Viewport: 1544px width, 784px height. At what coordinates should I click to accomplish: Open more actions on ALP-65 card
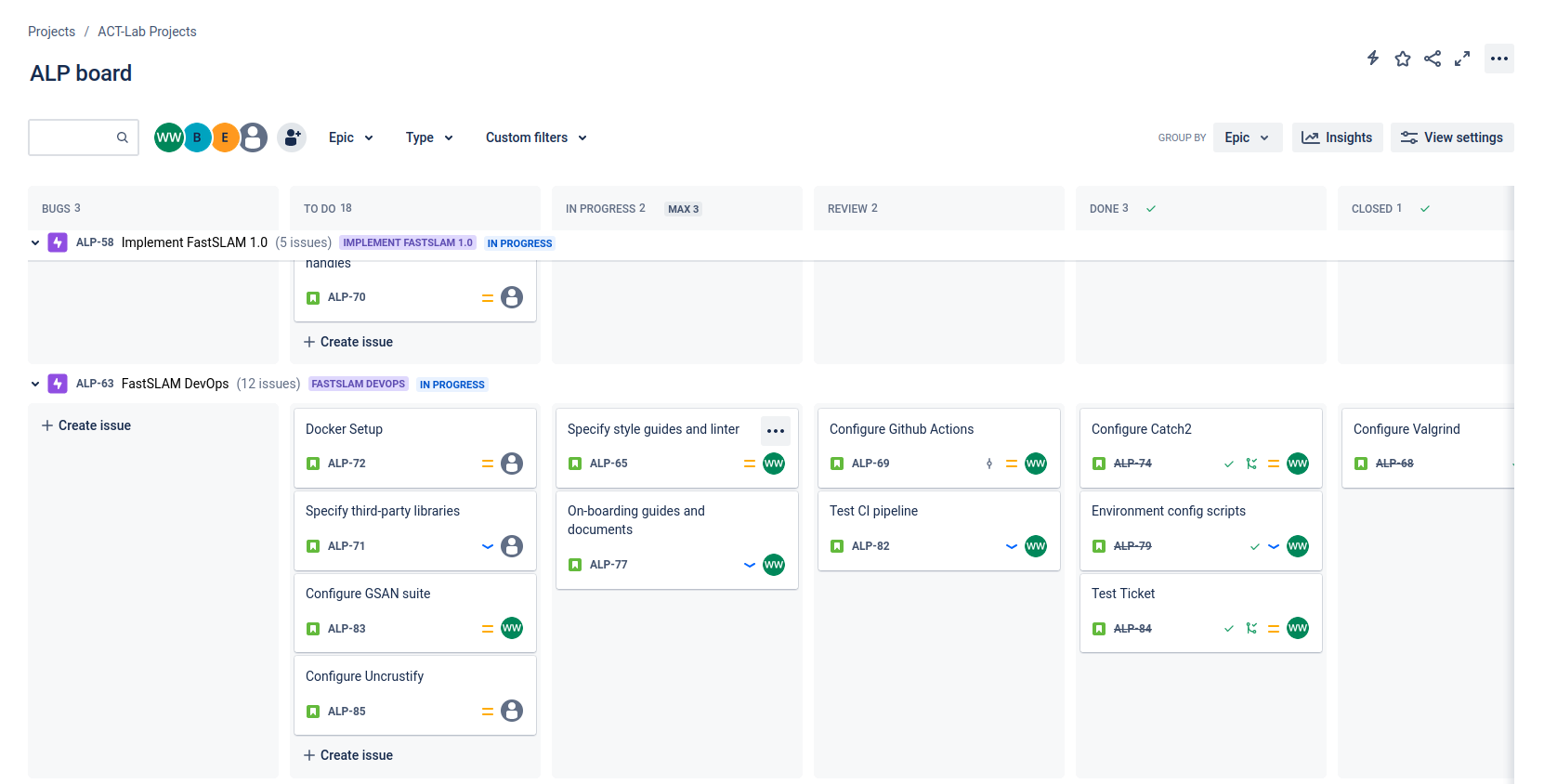[x=776, y=431]
